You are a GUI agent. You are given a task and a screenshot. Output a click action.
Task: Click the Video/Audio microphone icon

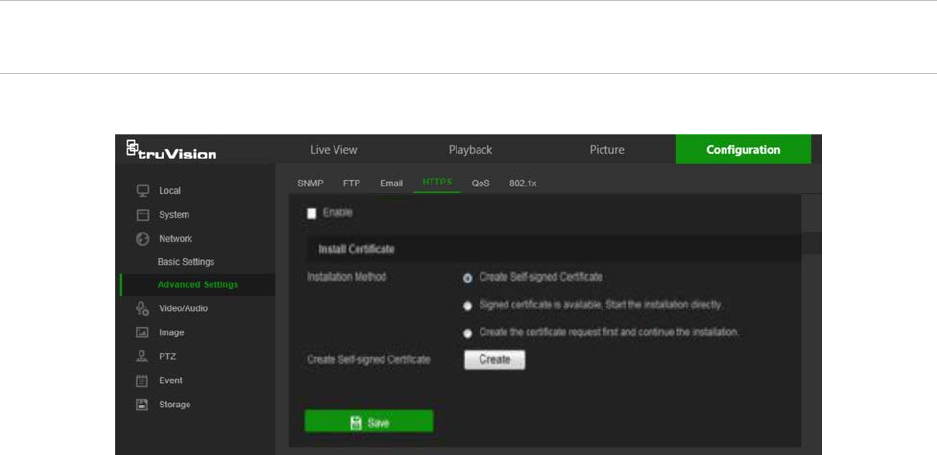pyautogui.click(x=142, y=309)
